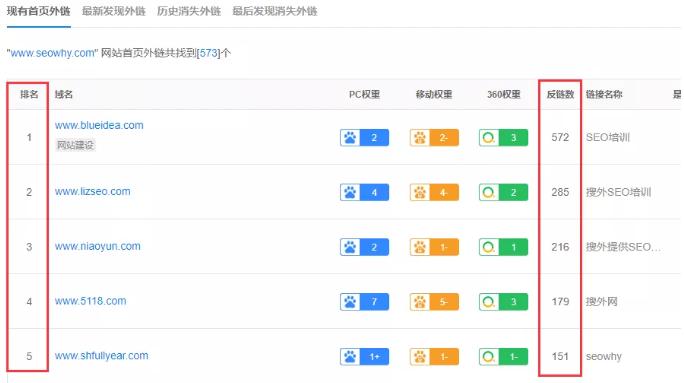Screen dimensions: 684x383
Task: Open the 最新发现外链 tab
Action: [113, 11]
